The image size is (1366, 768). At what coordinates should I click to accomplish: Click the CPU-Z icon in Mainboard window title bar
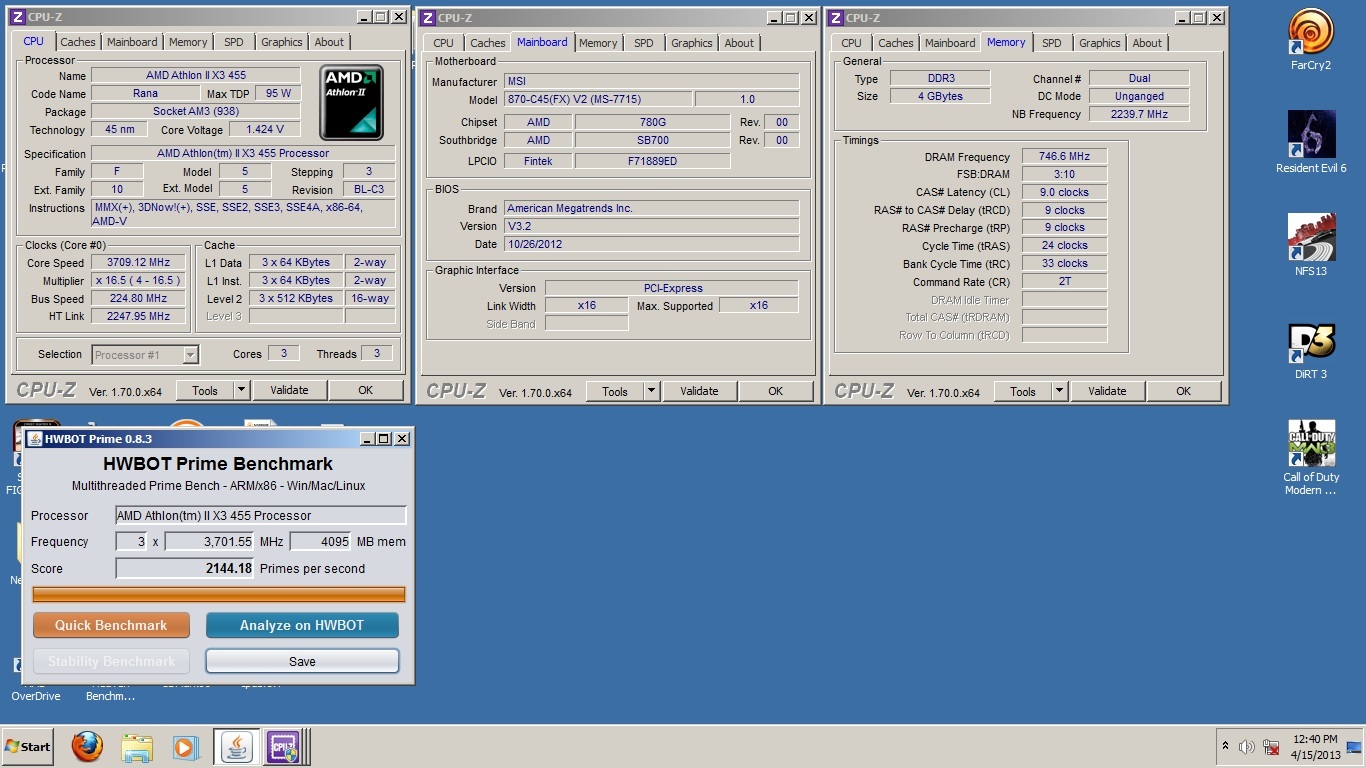(427, 17)
